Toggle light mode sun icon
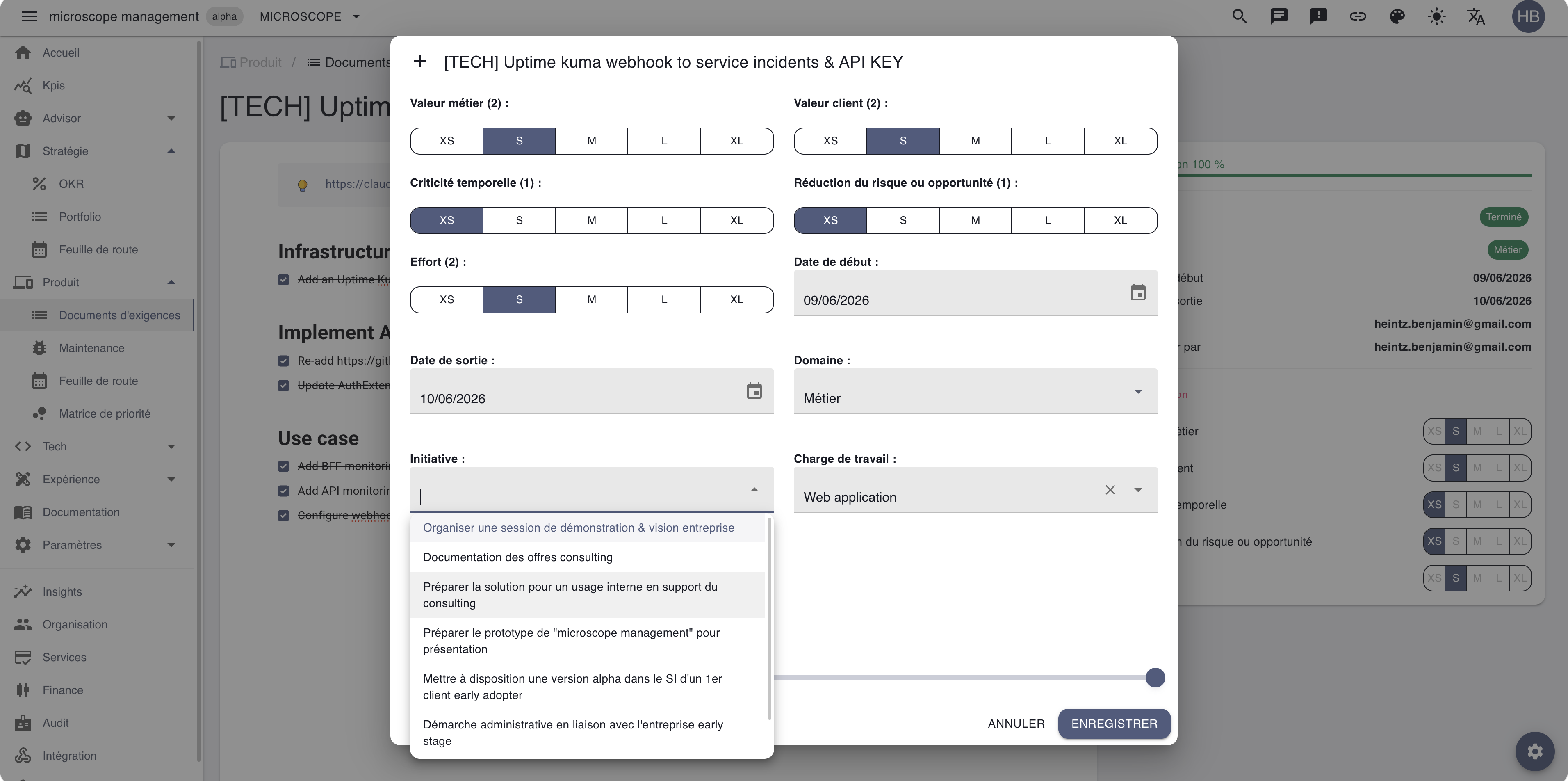 click(x=1436, y=16)
